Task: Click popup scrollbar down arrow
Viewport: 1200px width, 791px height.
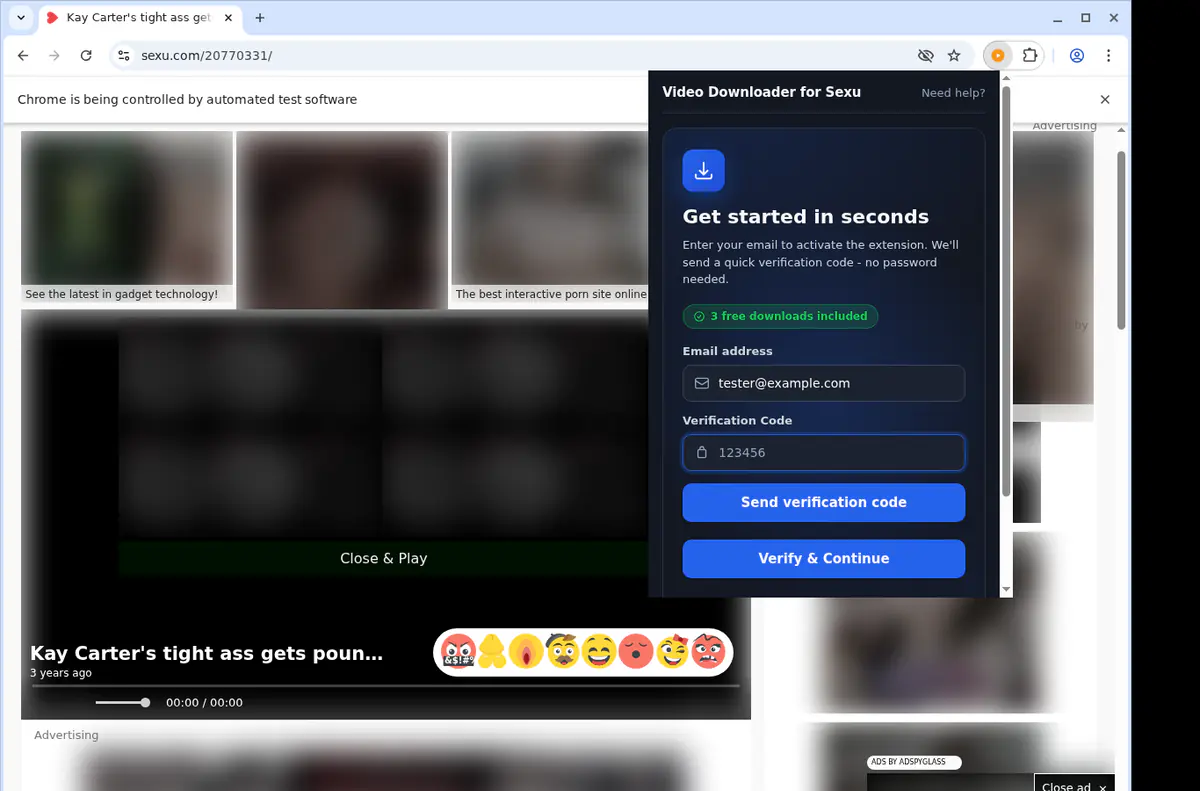Action: (x=1006, y=590)
